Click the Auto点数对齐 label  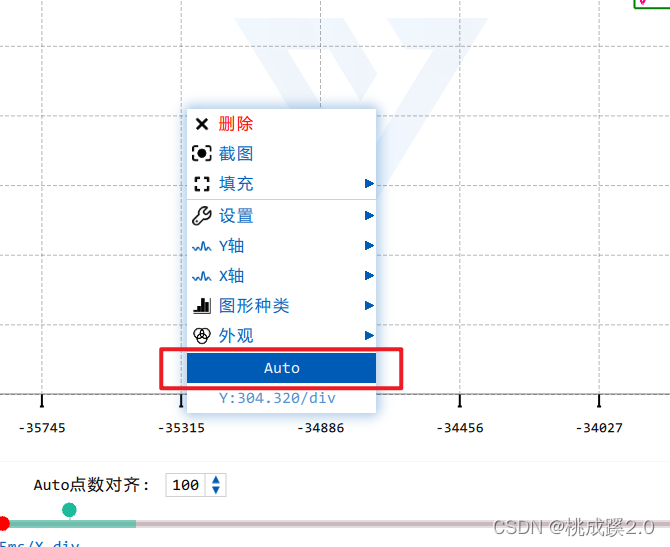coord(91,485)
